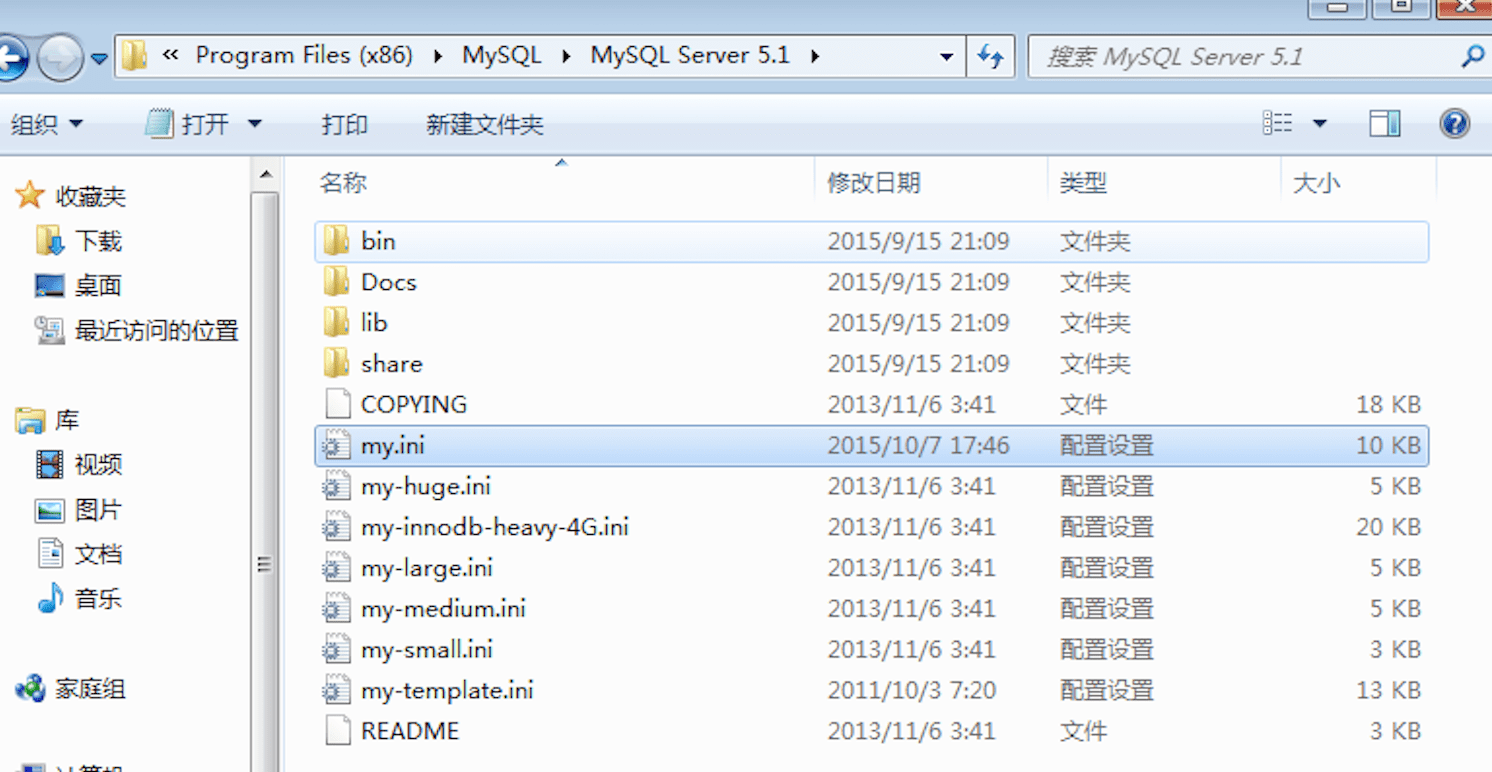Image resolution: width=1492 pixels, height=772 pixels.
Task: Click MySQL Server 5.1 breadcrumb
Action: pyautogui.click(x=690, y=56)
